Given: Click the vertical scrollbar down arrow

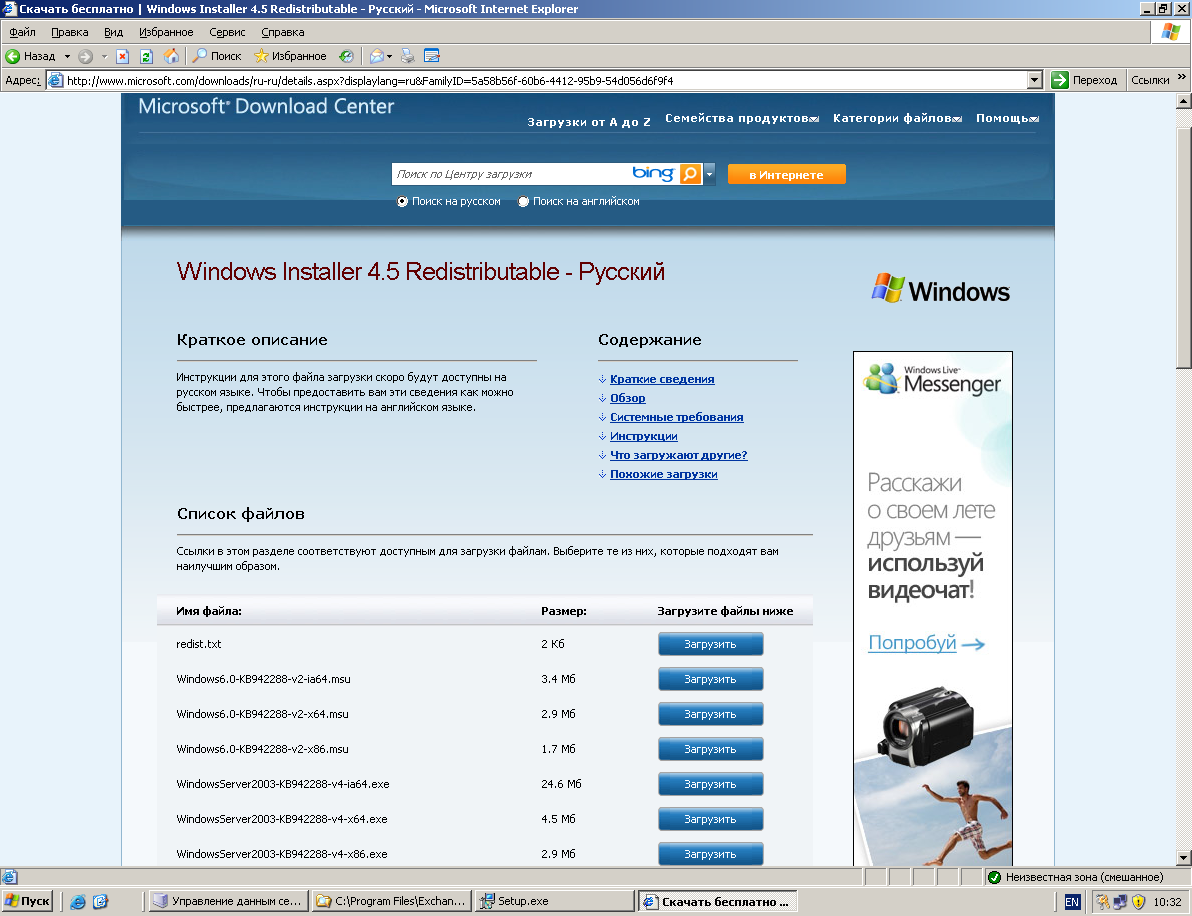Looking at the screenshot, I should [x=1183, y=857].
